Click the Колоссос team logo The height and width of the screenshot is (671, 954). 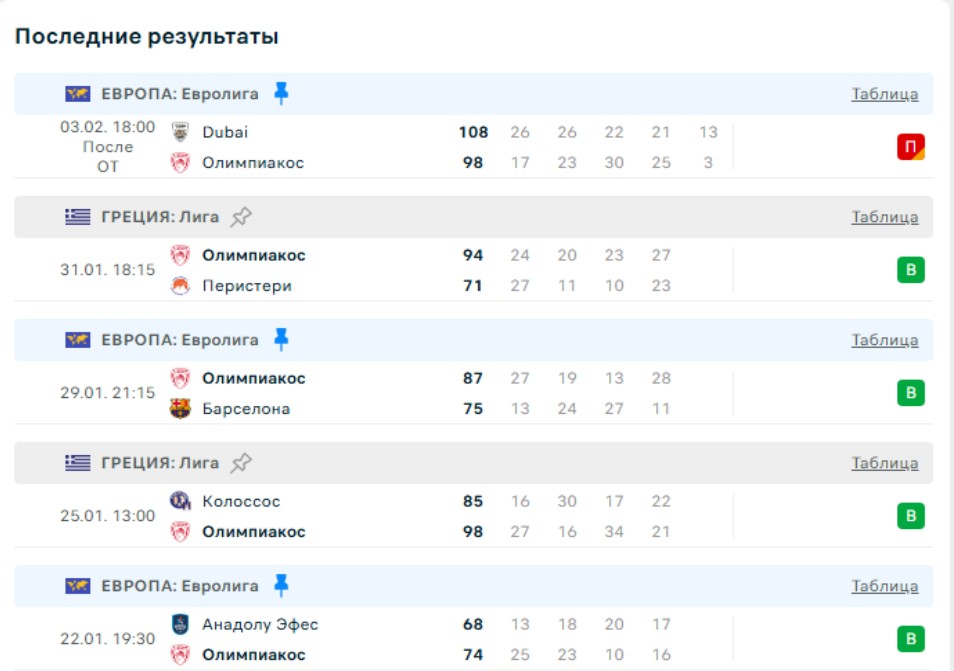tap(180, 501)
